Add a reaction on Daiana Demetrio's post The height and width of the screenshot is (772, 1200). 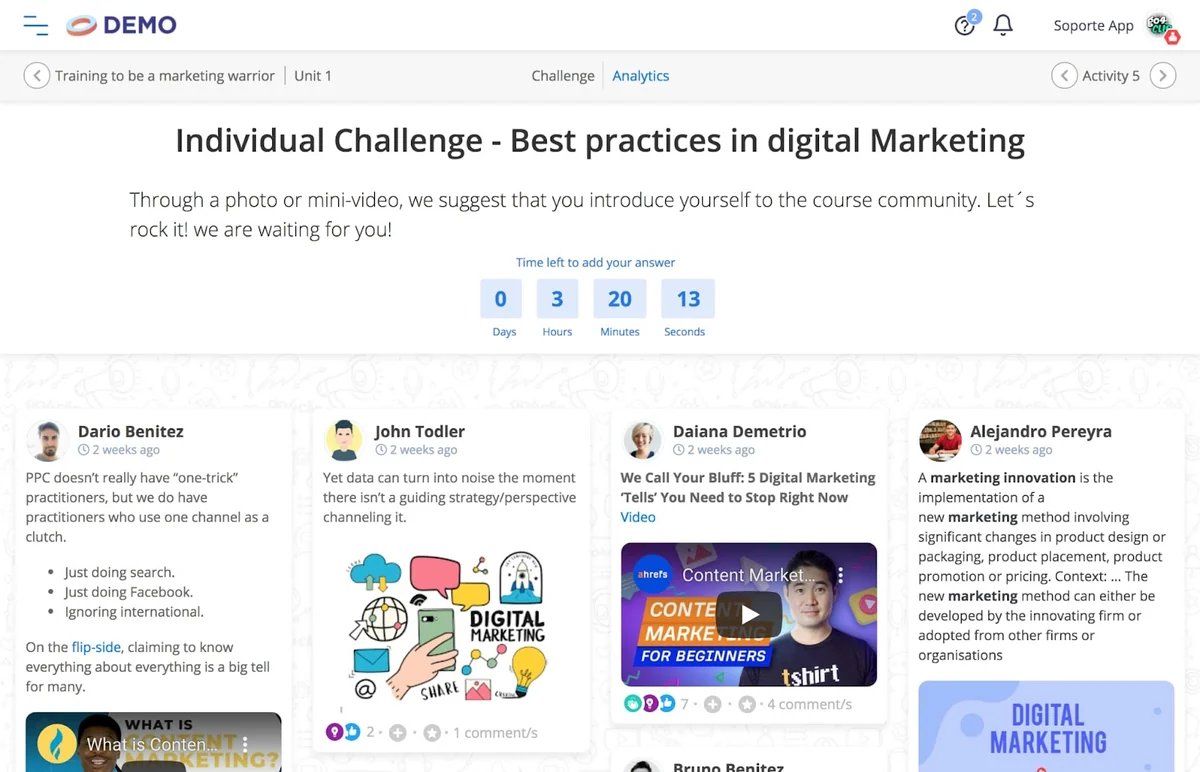click(712, 704)
